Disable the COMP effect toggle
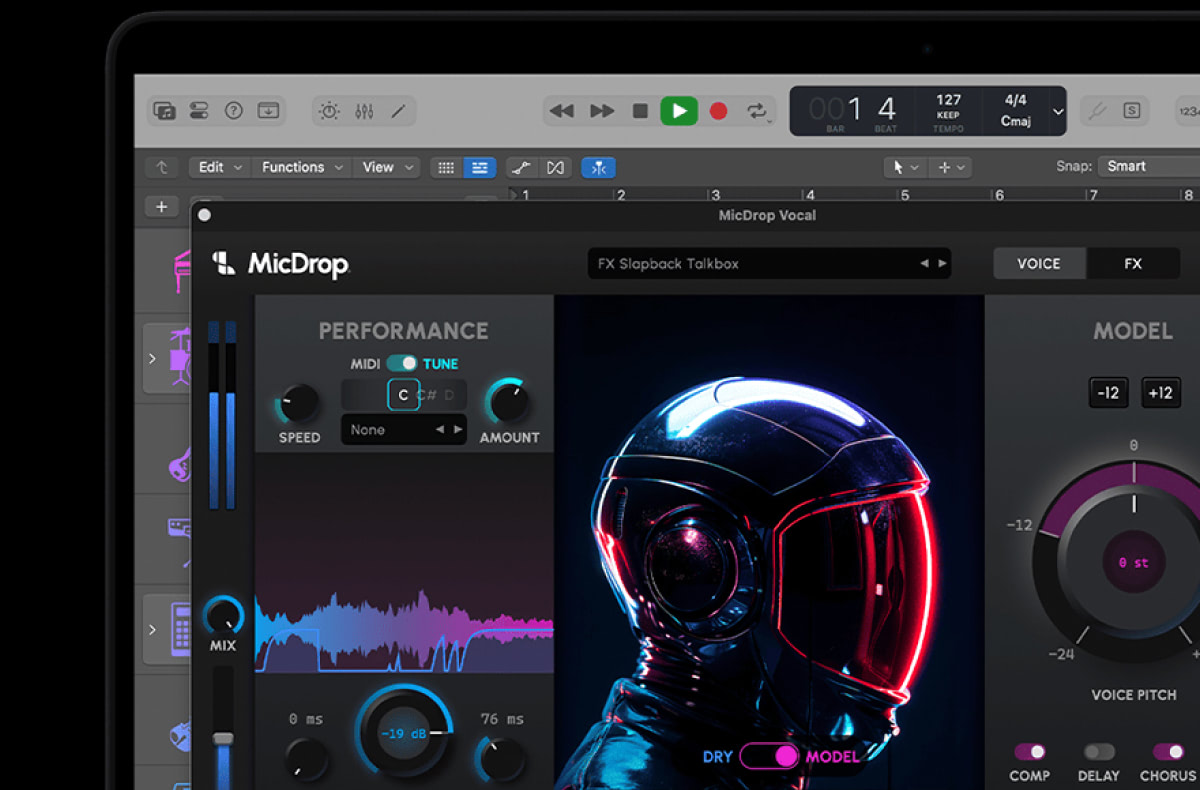 click(1029, 752)
